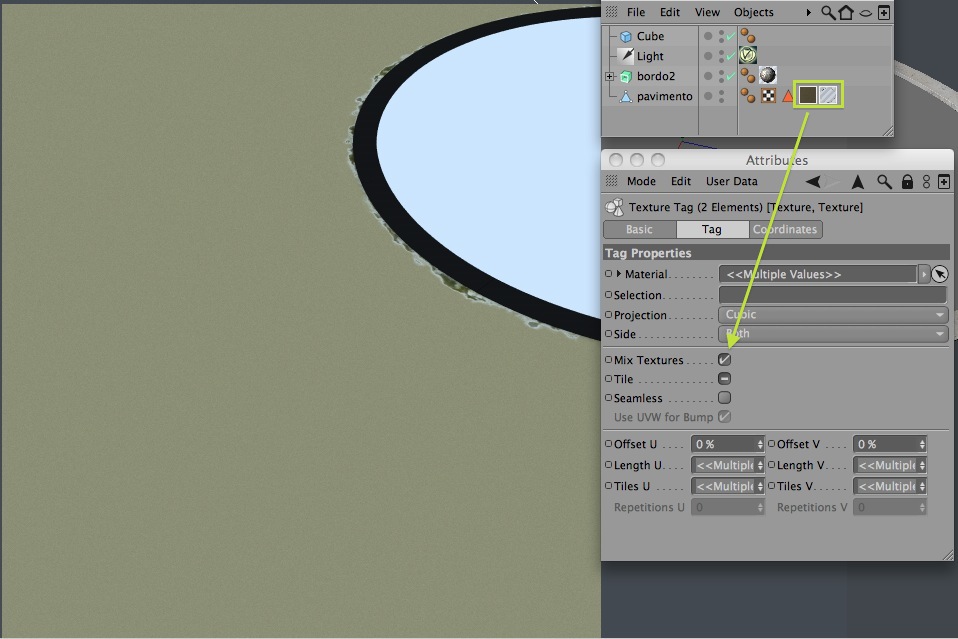Open the Projection dropdown
This screenshot has height=639, width=958.
pyautogui.click(x=833, y=315)
